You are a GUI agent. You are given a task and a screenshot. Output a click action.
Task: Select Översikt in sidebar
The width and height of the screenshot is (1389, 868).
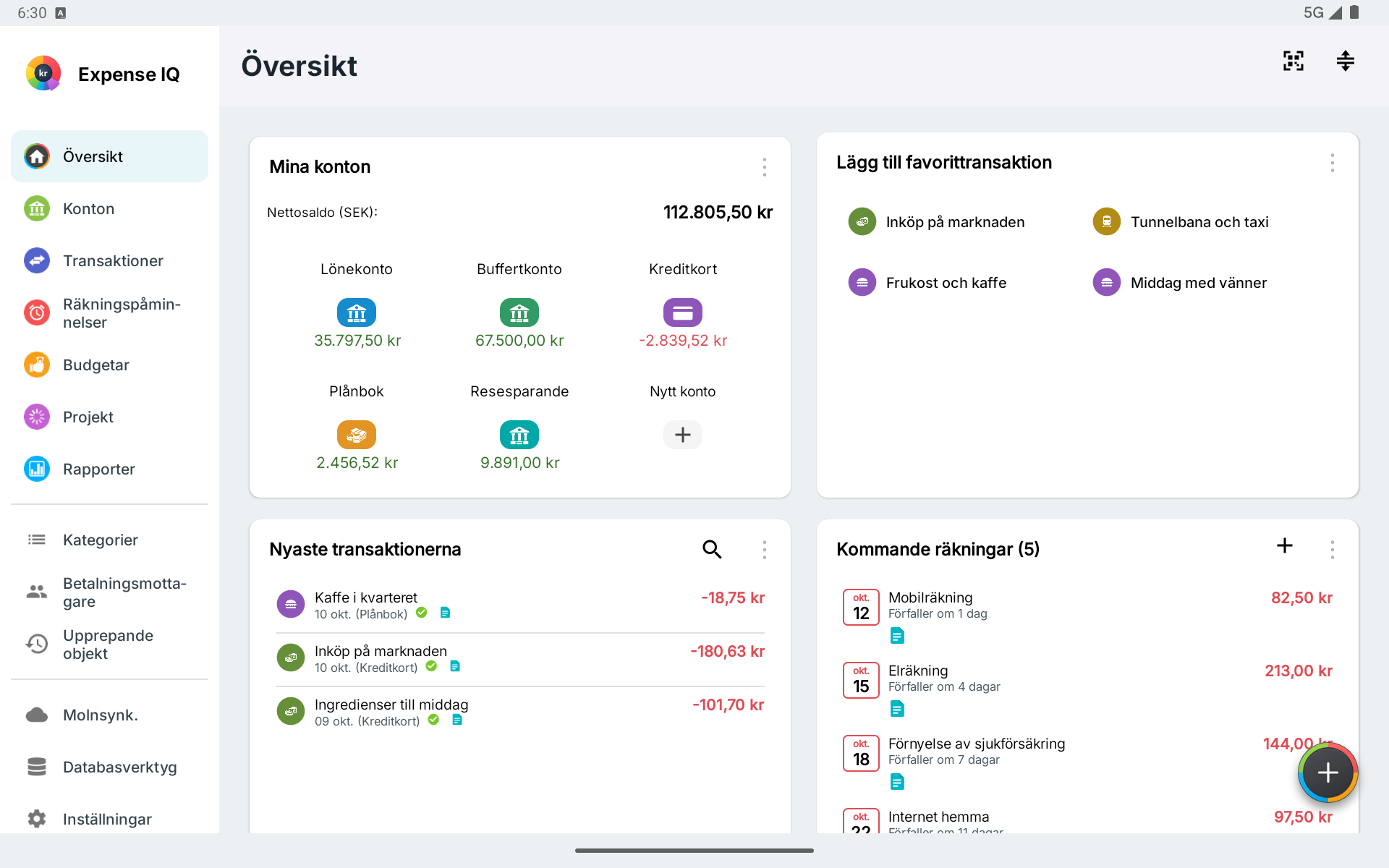click(x=109, y=156)
